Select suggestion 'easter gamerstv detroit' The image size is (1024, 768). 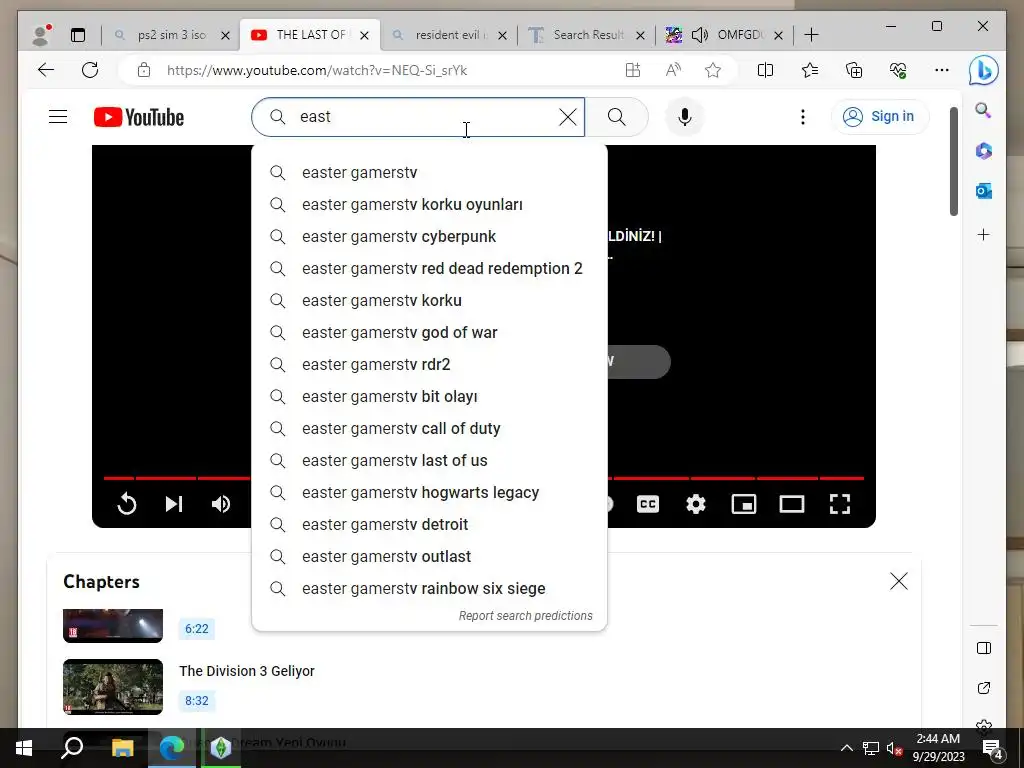pos(429,524)
